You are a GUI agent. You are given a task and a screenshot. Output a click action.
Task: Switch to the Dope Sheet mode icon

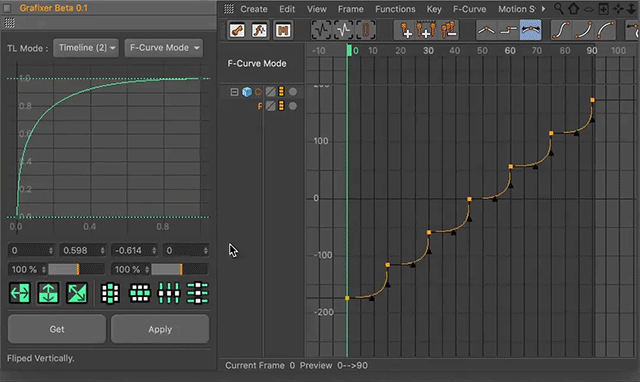click(x=237, y=30)
